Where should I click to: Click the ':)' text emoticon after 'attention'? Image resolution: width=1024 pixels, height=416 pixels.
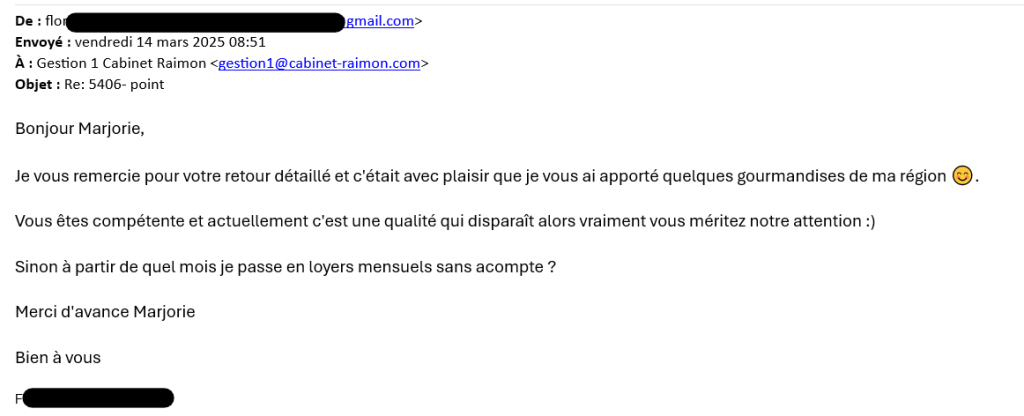click(x=869, y=221)
